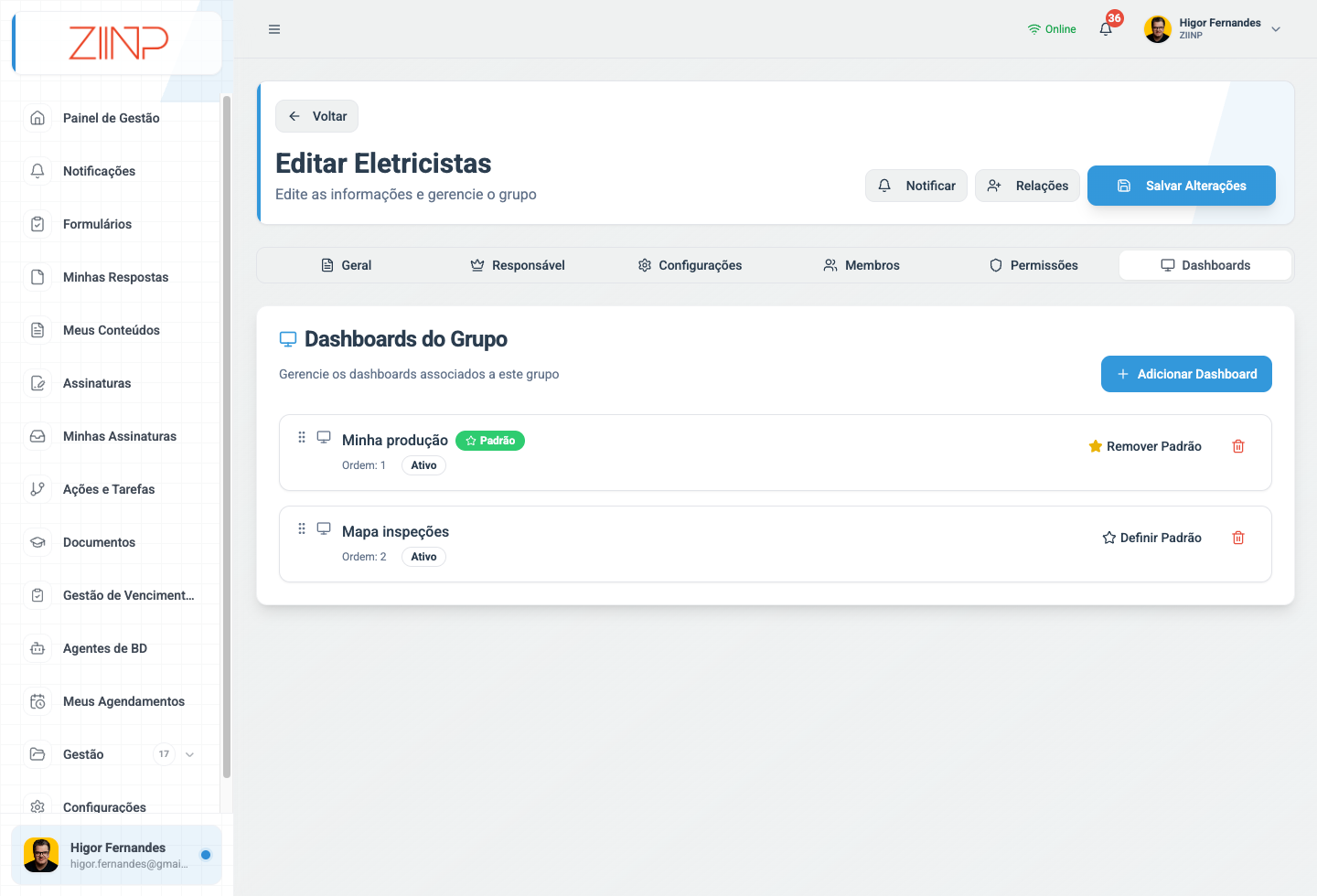Switch to the Responsável tab
The width and height of the screenshot is (1317, 896).
[x=518, y=265]
